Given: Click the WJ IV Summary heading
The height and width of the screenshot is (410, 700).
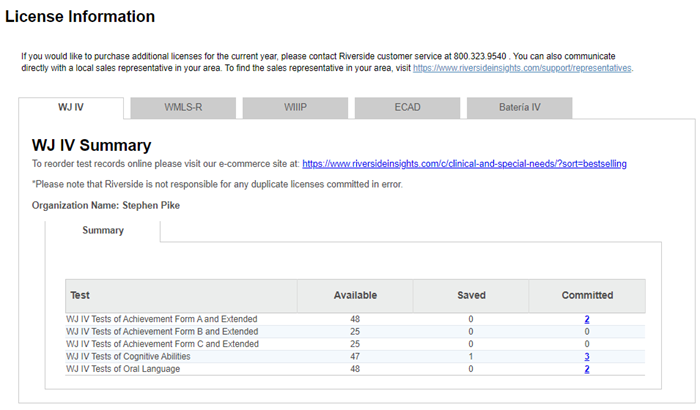Looking at the screenshot, I should [x=91, y=146].
